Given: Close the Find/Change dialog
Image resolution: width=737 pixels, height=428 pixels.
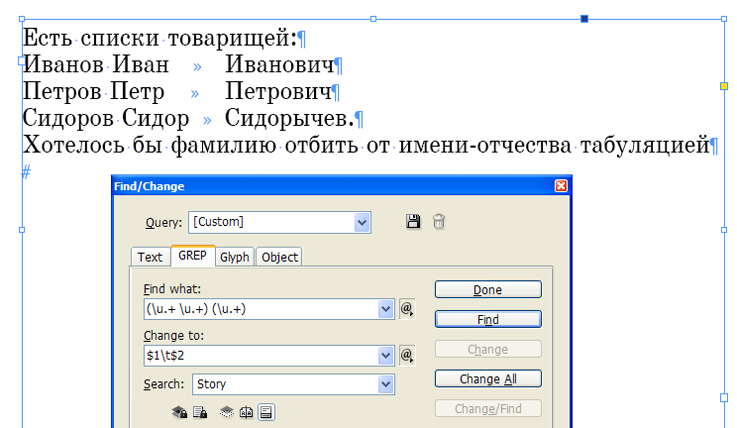Looking at the screenshot, I should pyautogui.click(x=561, y=186).
